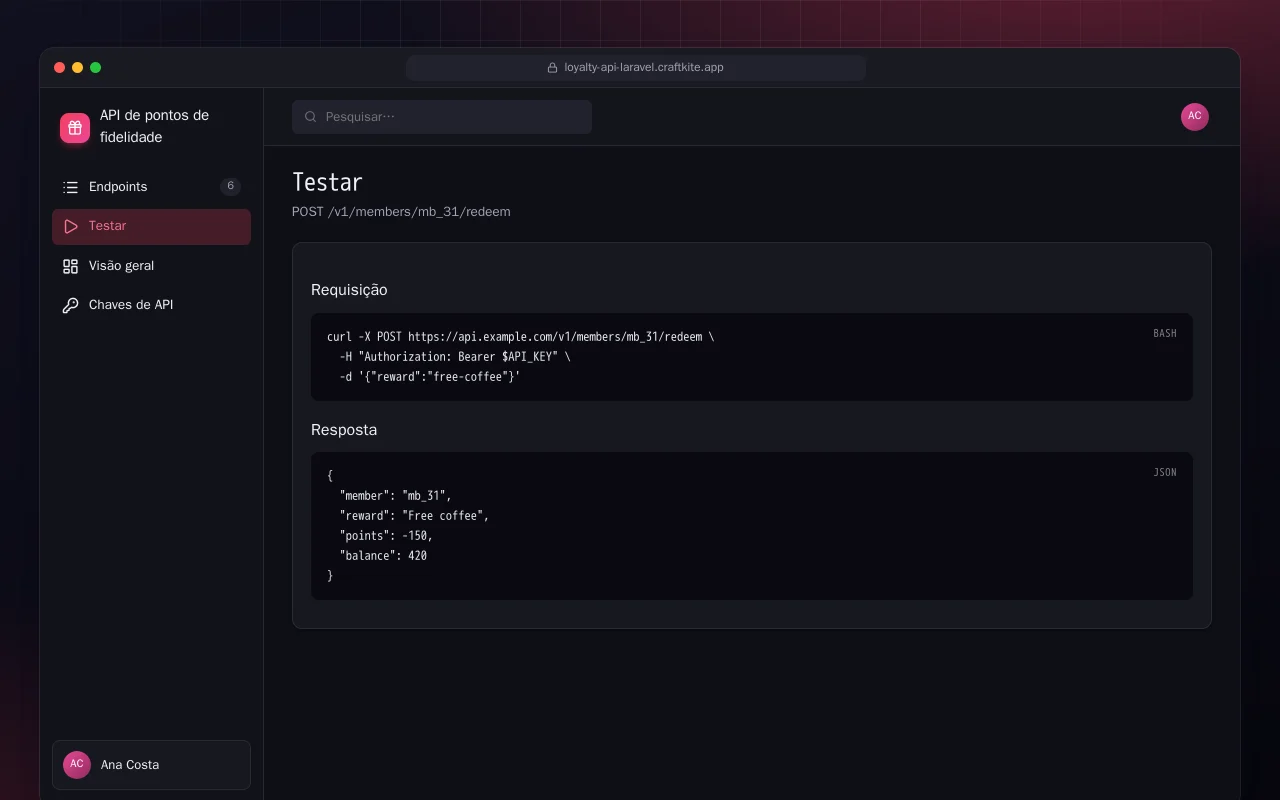Click the loyalty-api-laravel.craftkite.app address bar

click(636, 68)
